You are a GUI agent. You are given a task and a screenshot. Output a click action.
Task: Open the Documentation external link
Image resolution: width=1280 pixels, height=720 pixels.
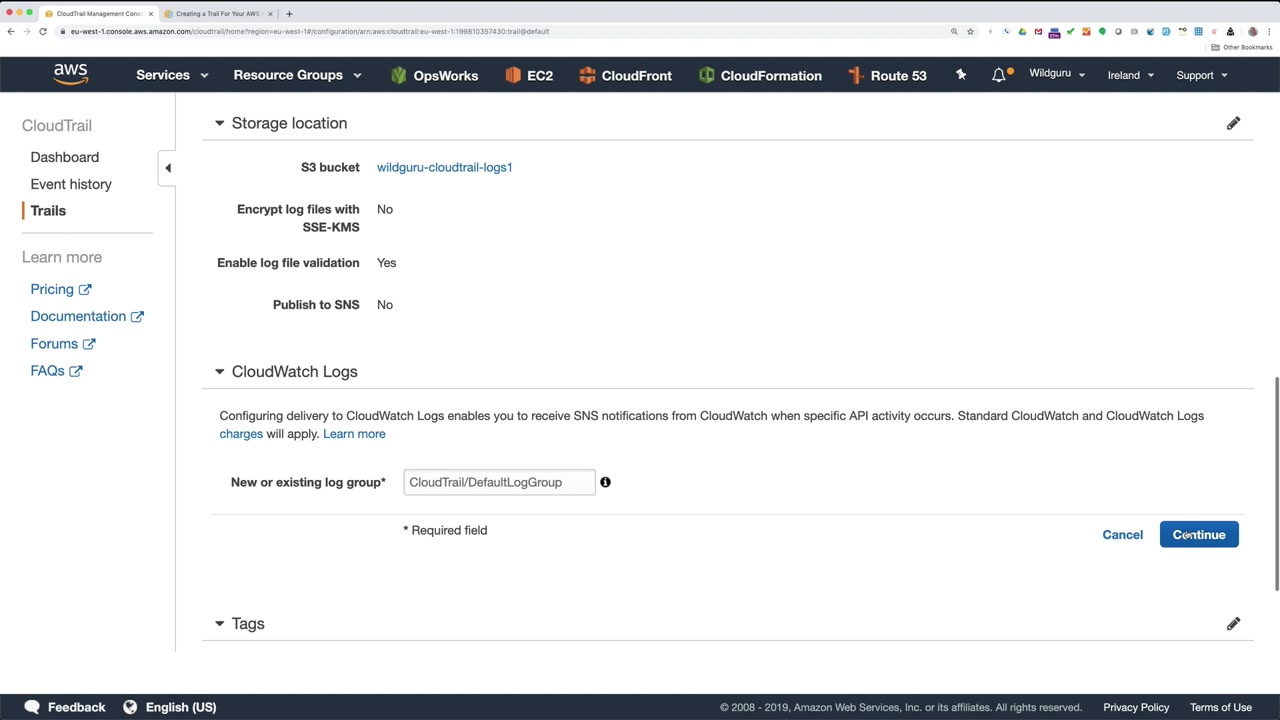pos(87,316)
